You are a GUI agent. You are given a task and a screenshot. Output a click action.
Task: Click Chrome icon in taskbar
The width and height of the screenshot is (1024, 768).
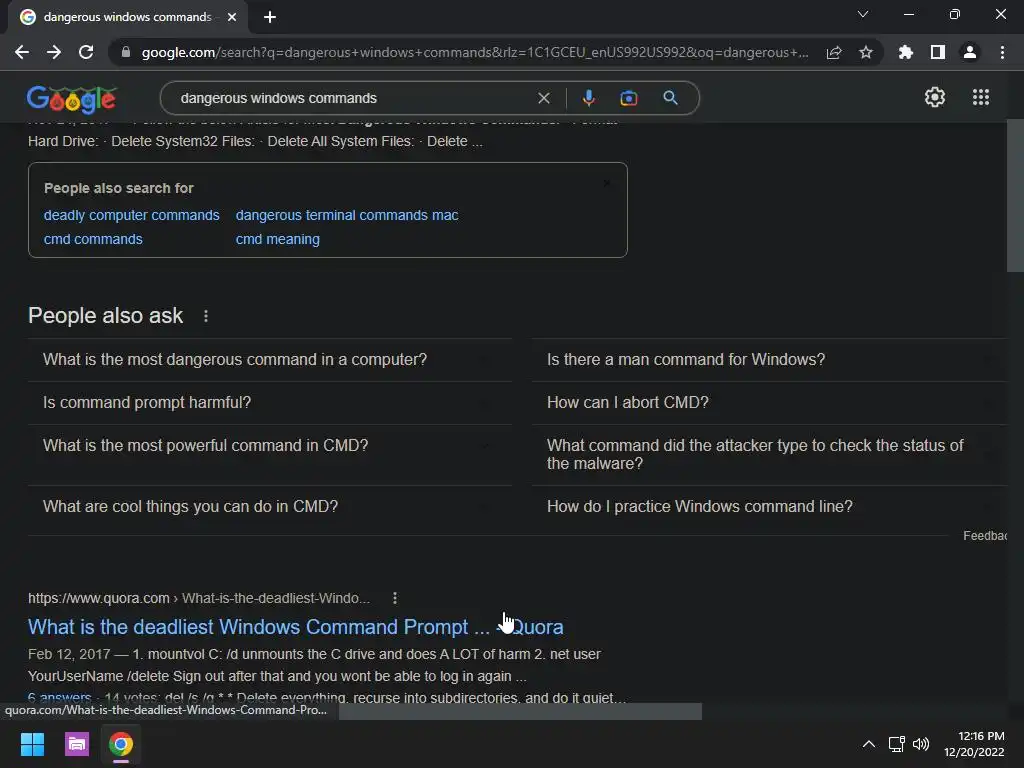click(x=121, y=744)
